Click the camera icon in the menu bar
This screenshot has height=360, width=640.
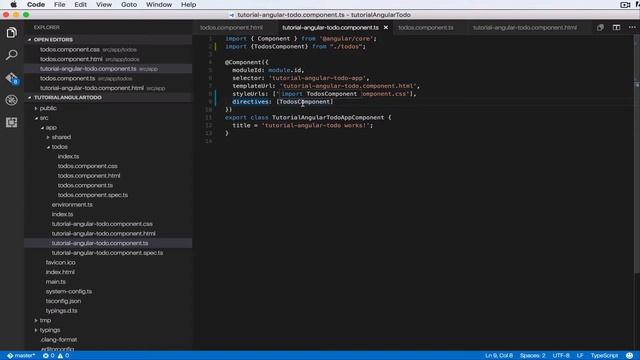pos(625,4)
